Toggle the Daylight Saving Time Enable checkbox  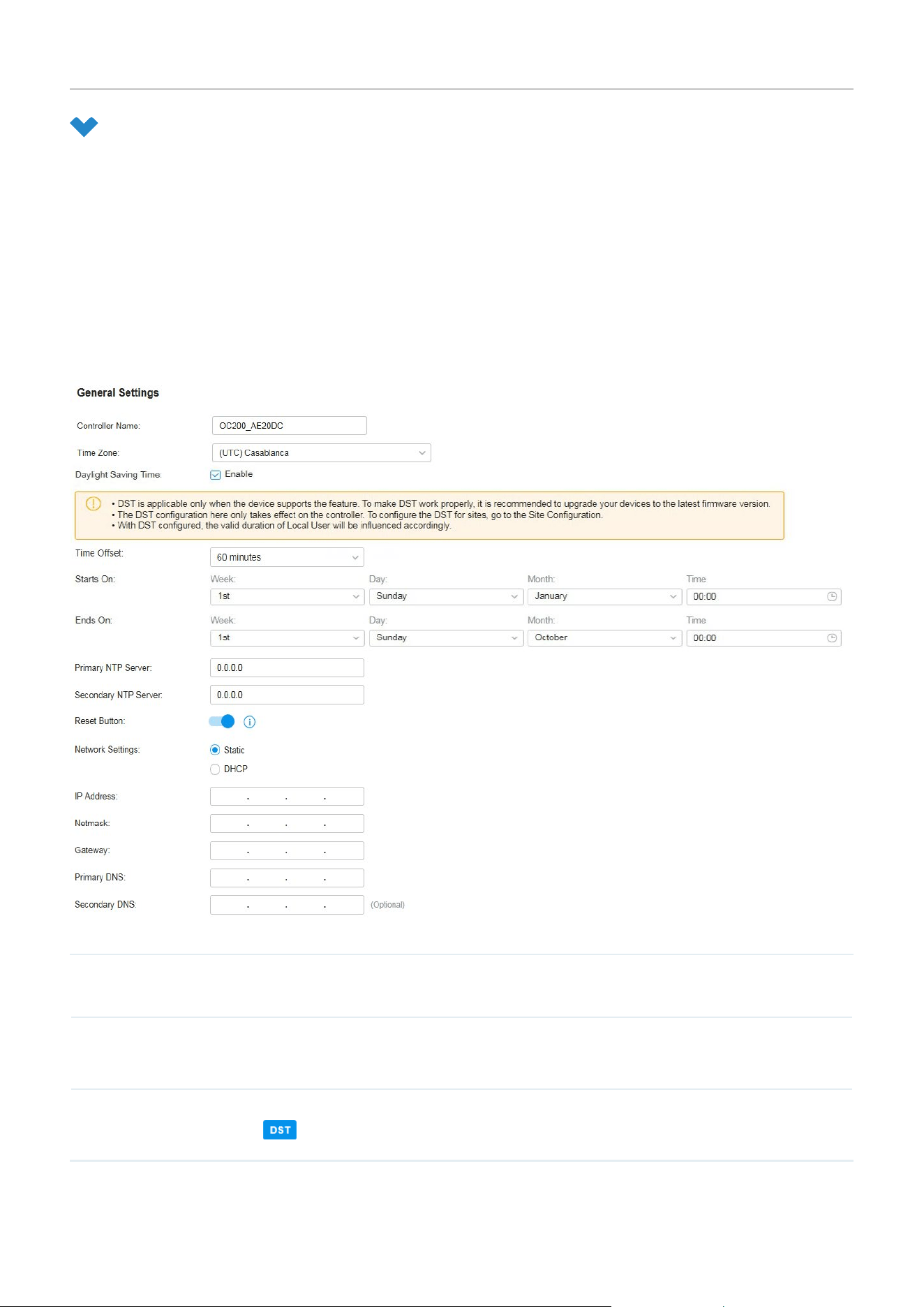click(216, 475)
